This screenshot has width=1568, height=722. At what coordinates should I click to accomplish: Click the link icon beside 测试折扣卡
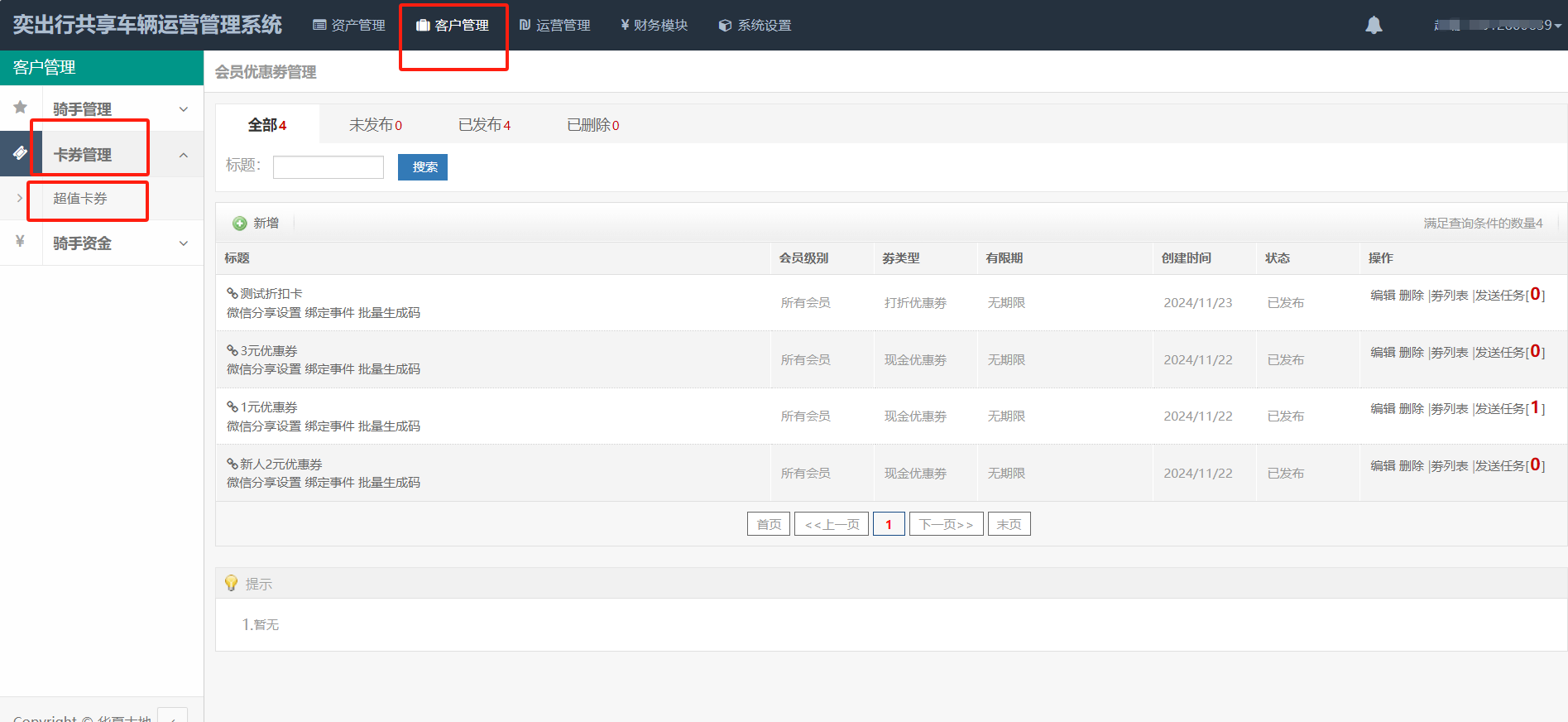(x=233, y=293)
